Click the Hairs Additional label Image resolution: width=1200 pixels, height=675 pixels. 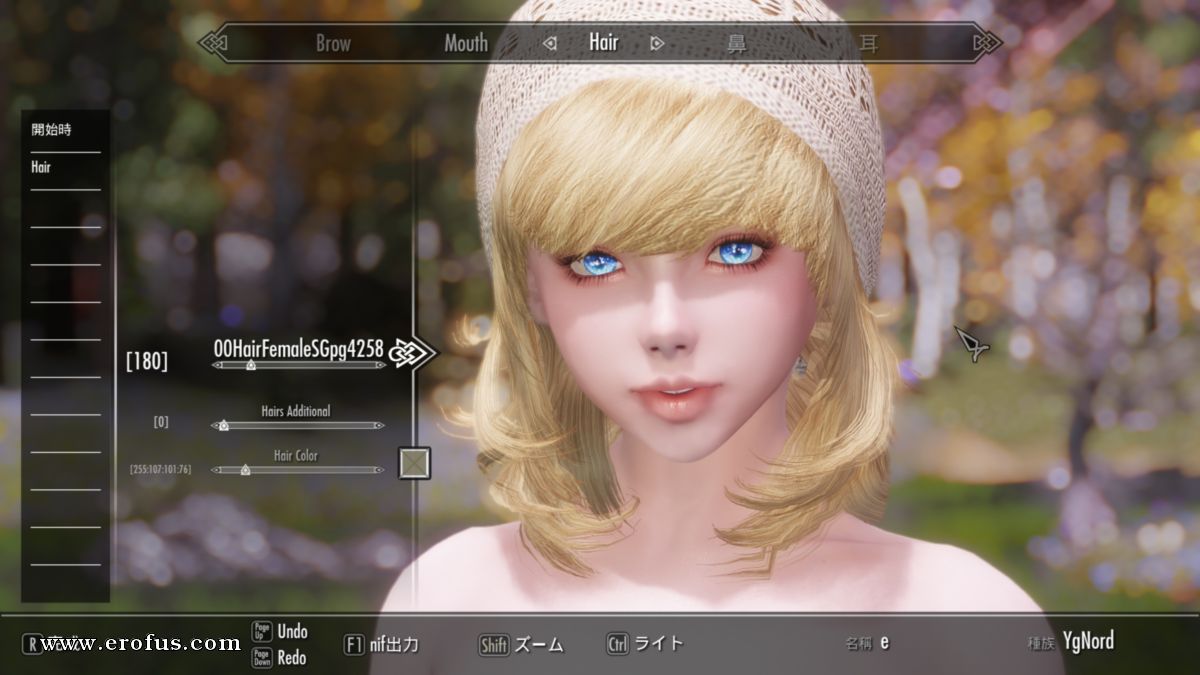point(295,411)
